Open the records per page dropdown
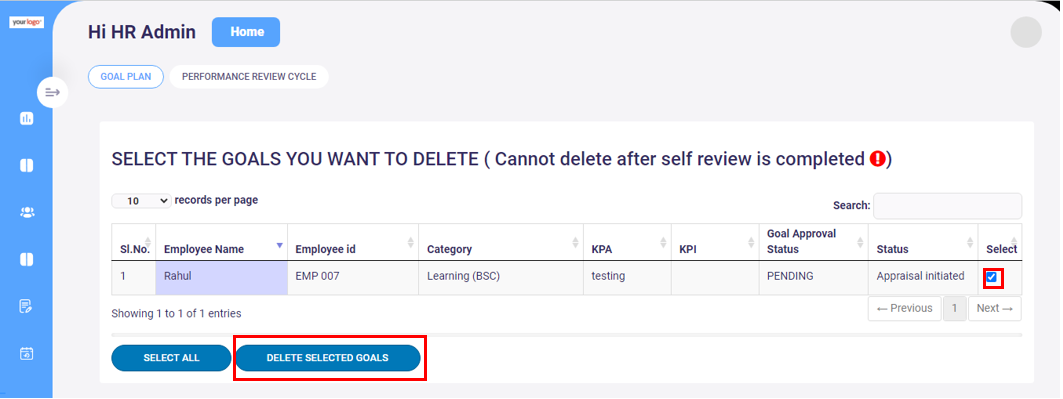 click(141, 201)
